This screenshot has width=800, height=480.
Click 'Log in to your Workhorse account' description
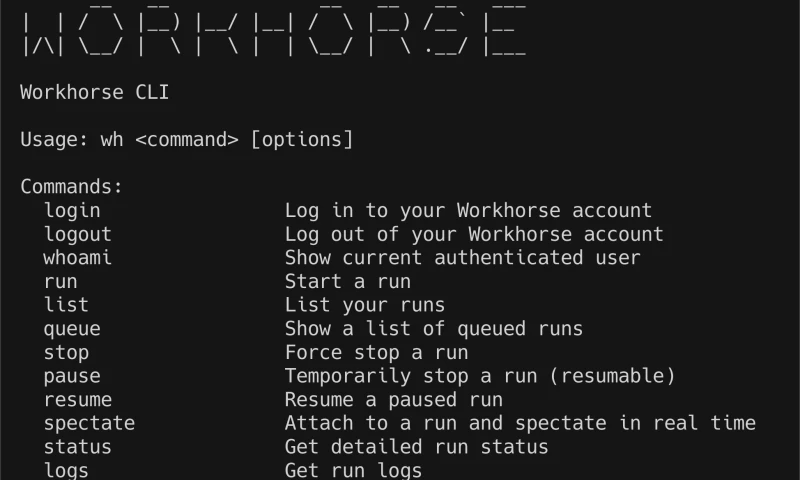[x=468, y=211]
